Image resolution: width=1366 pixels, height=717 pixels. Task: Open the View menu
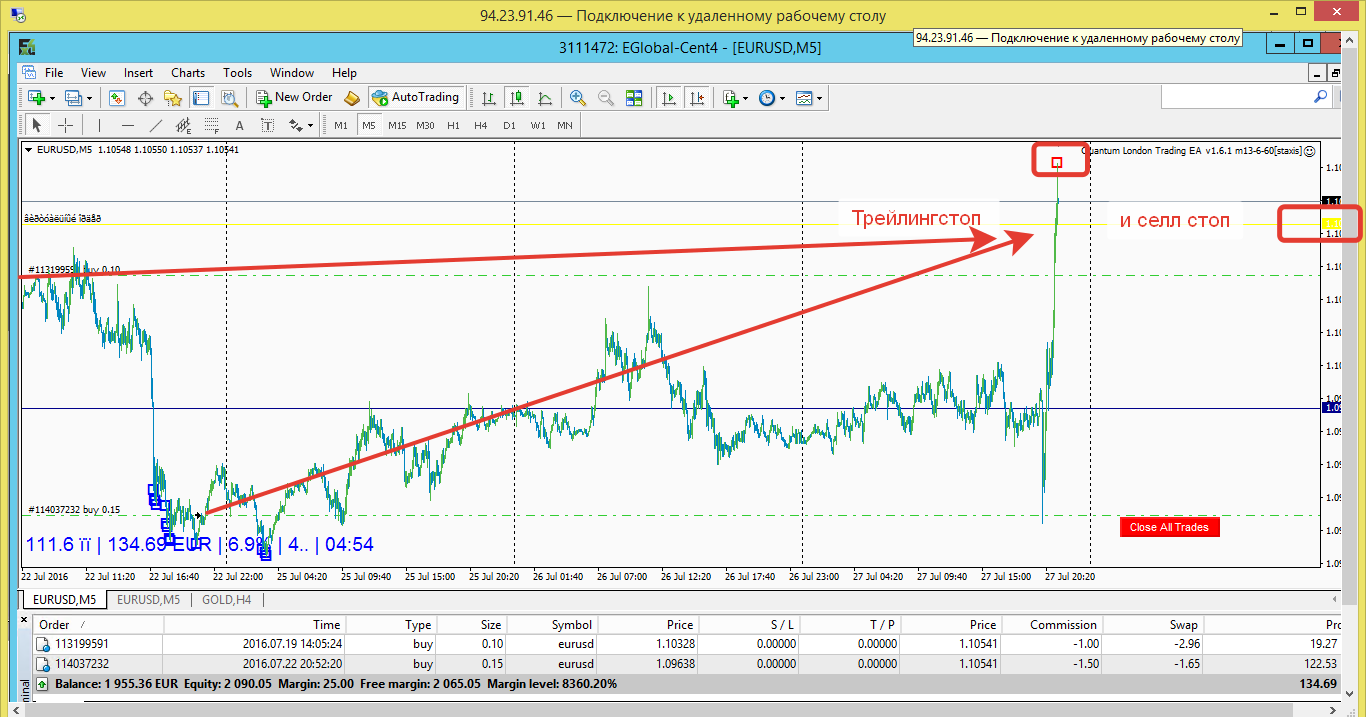[x=93, y=72]
